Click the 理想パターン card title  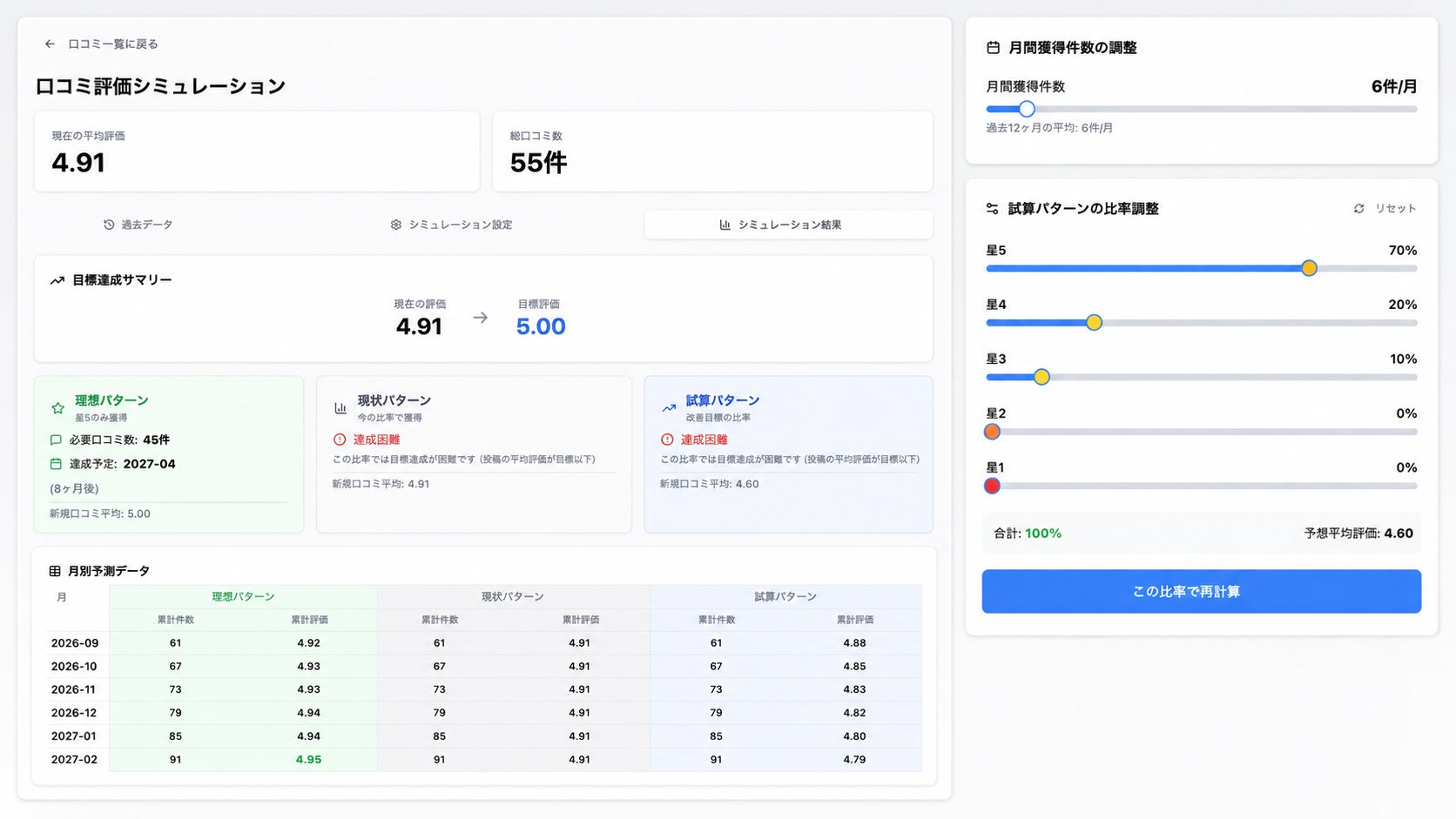point(111,400)
